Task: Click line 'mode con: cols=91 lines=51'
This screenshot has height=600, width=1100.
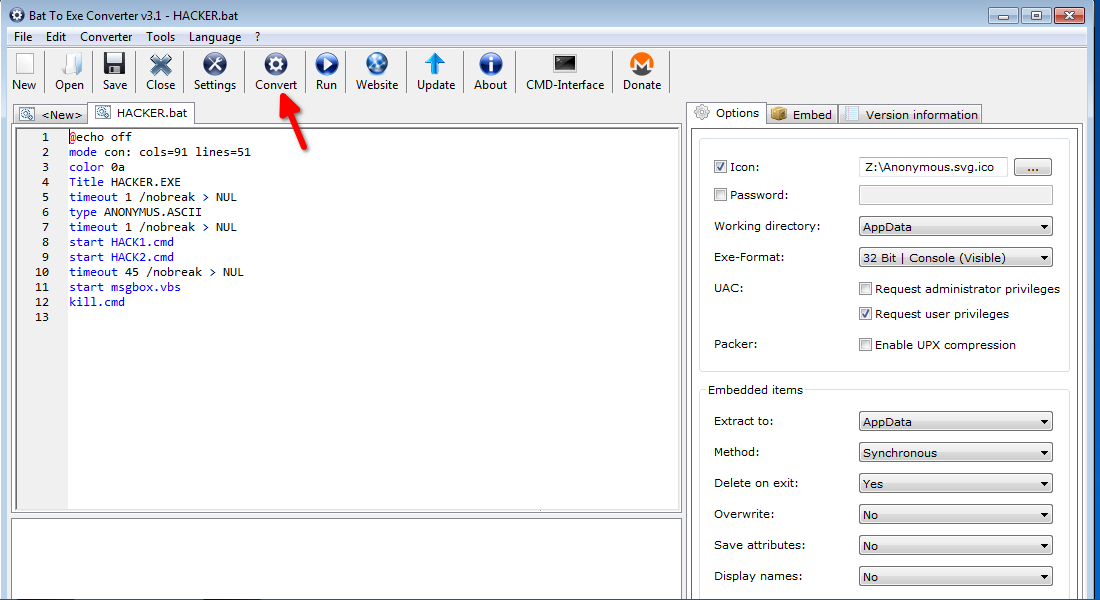Action: 159,152
